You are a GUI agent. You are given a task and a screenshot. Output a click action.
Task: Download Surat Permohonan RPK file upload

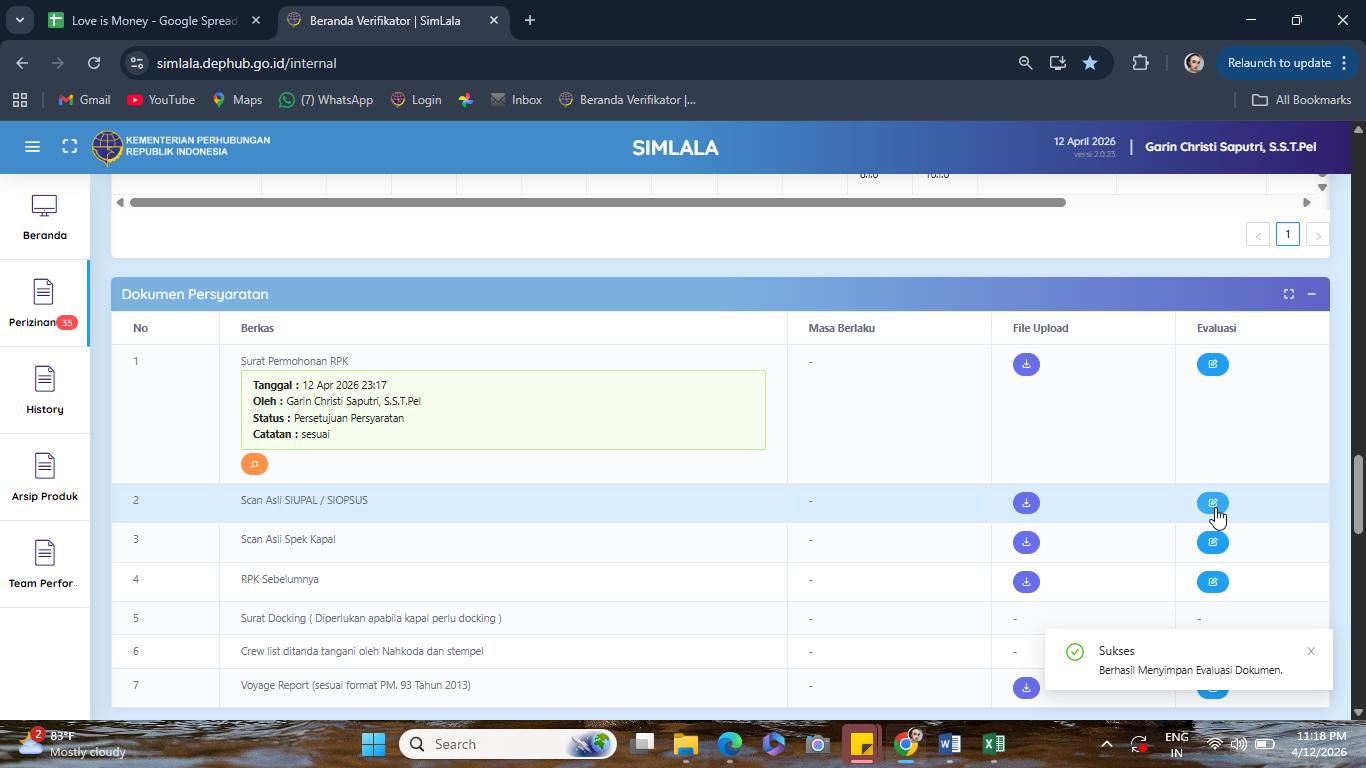click(1026, 364)
